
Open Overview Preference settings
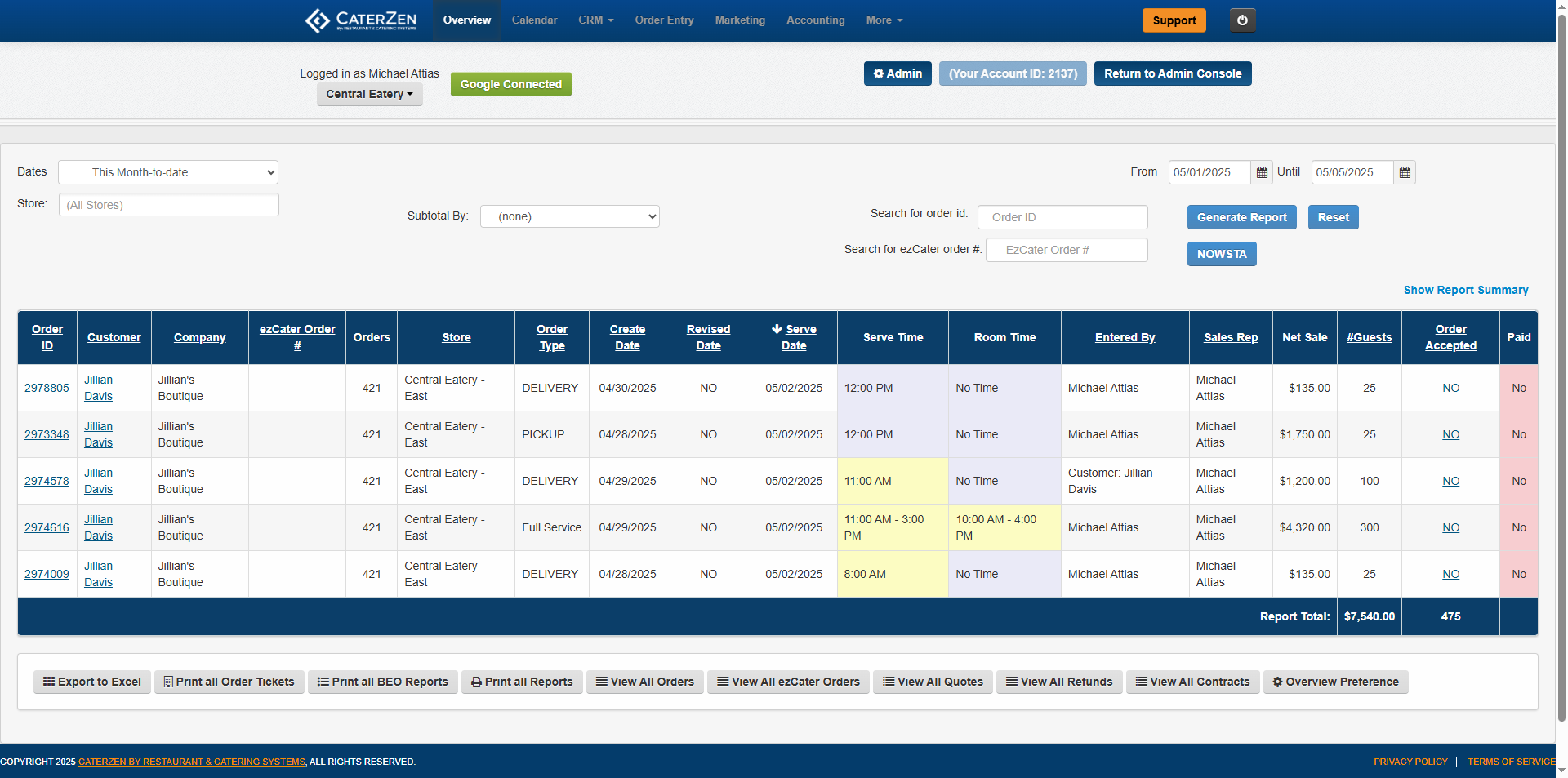click(1335, 682)
